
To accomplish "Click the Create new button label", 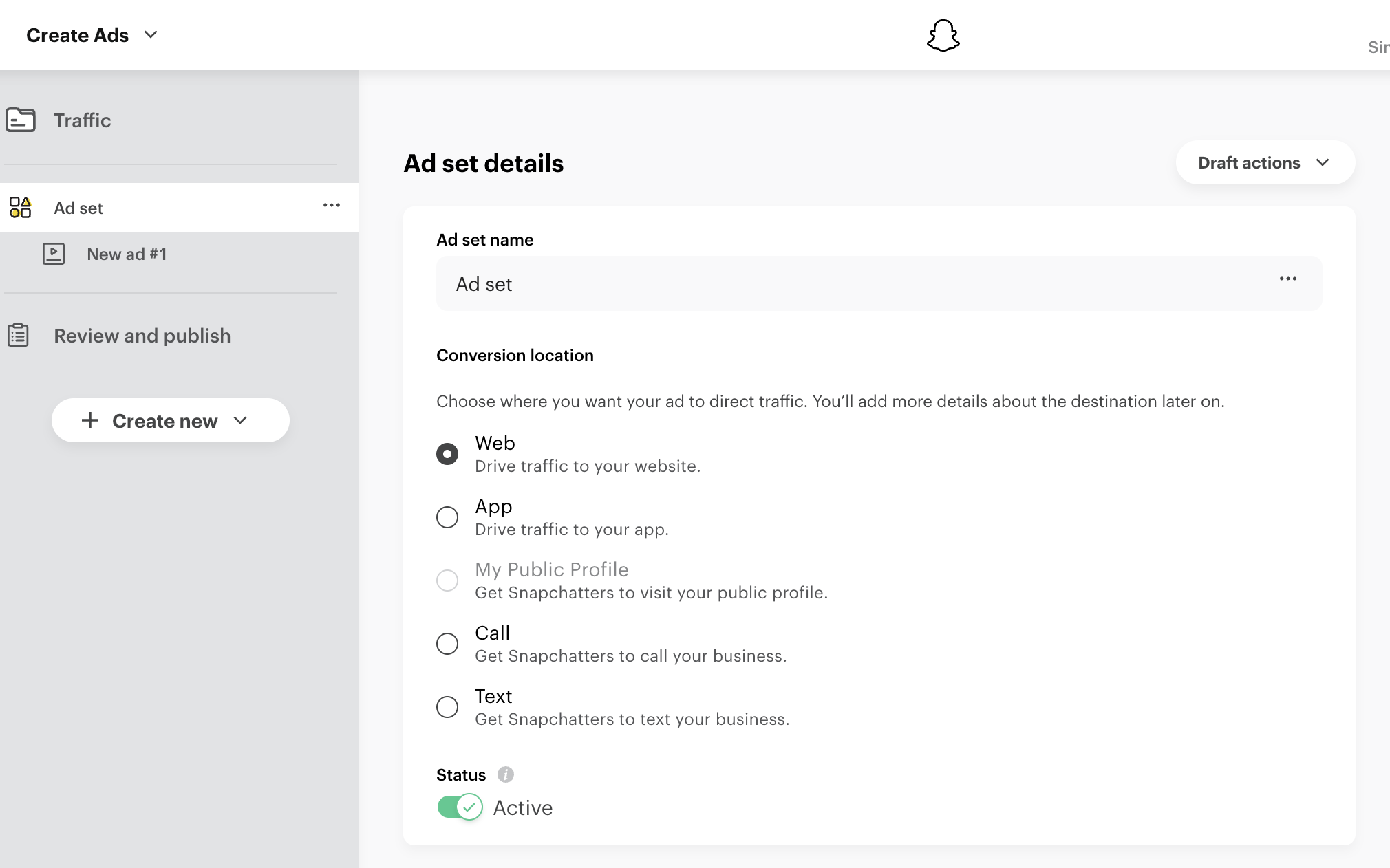I will pos(164,421).
